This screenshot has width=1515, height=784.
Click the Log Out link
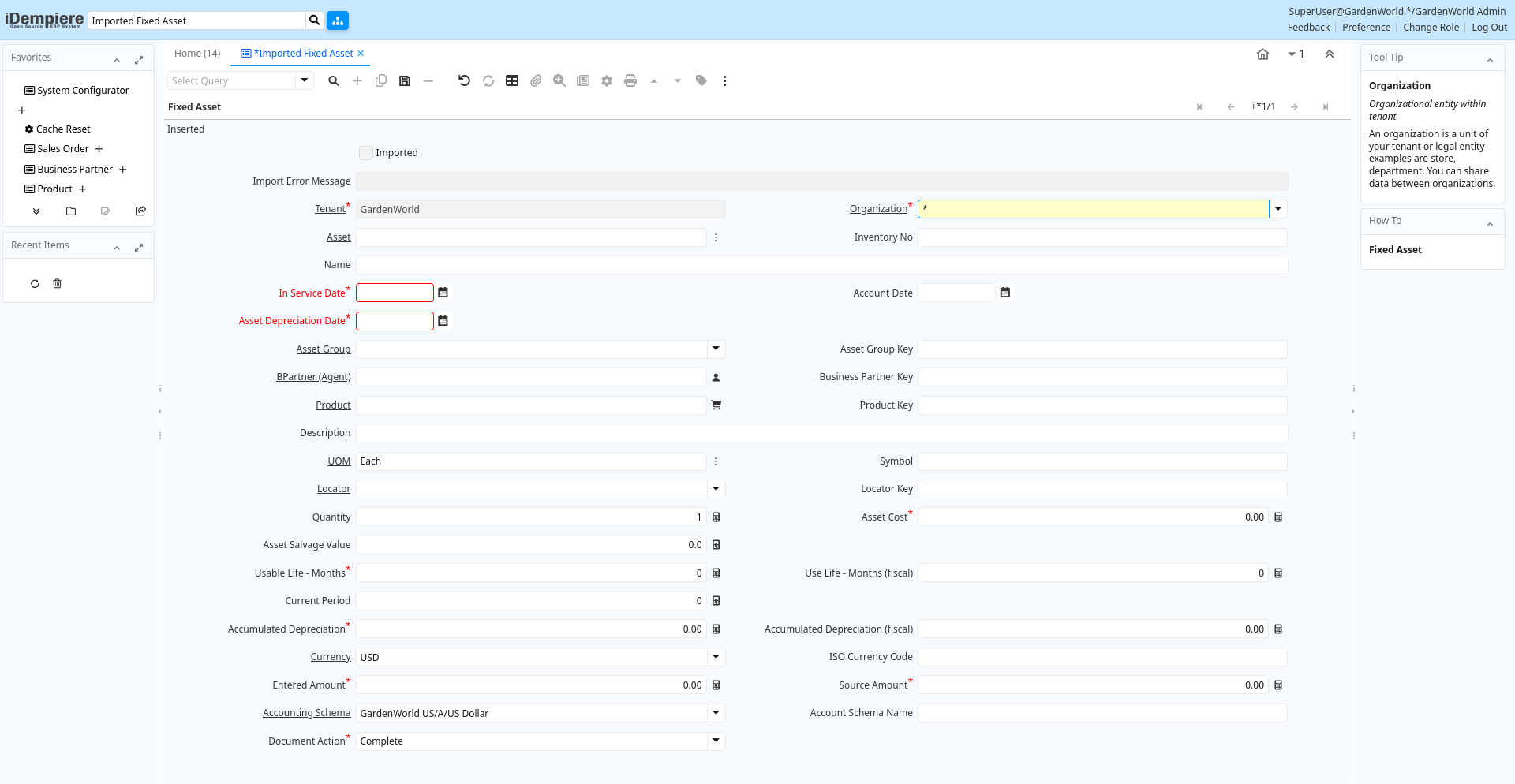[x=1489, y=28]
